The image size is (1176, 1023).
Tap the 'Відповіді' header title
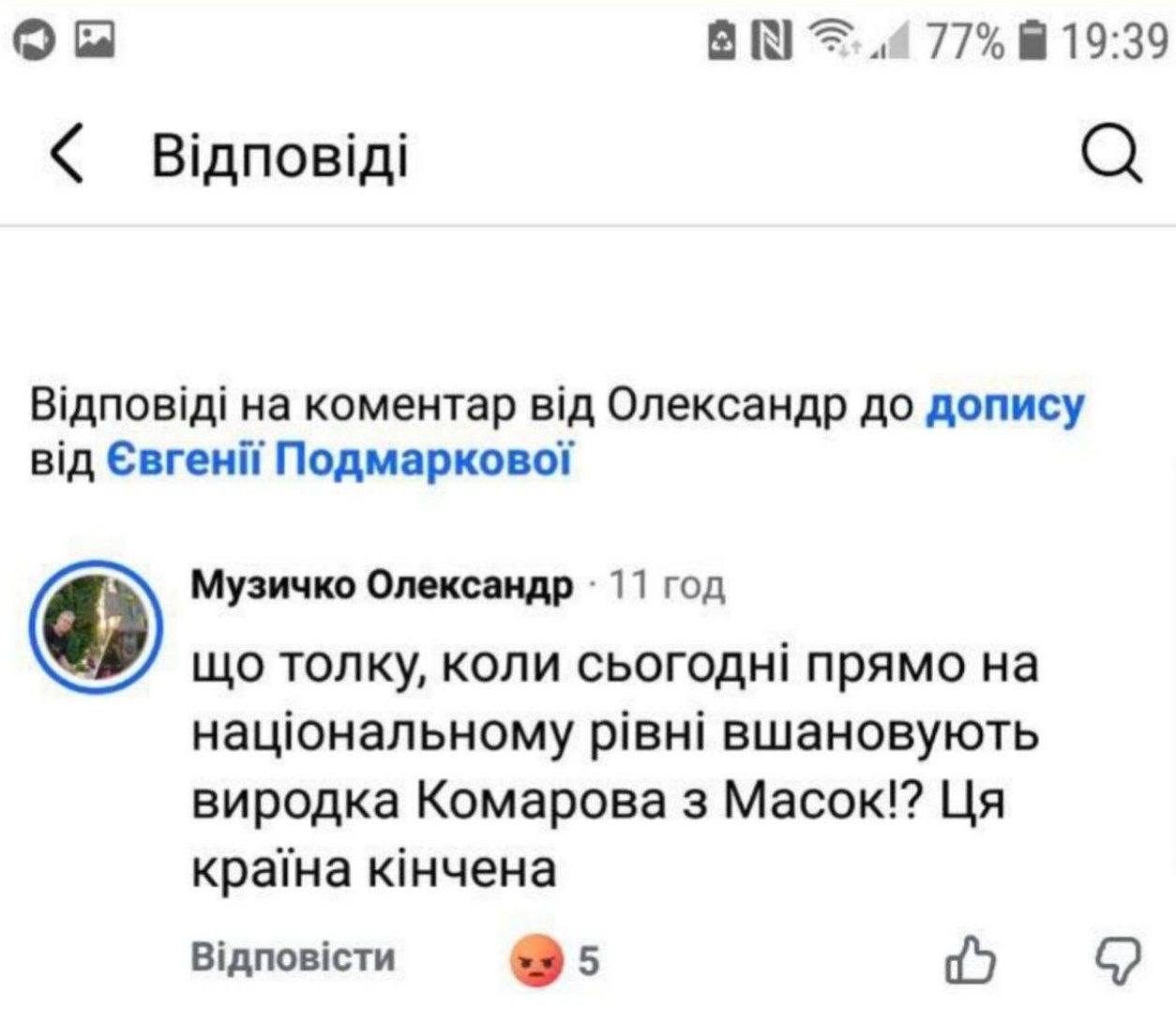tap(280, 156)
